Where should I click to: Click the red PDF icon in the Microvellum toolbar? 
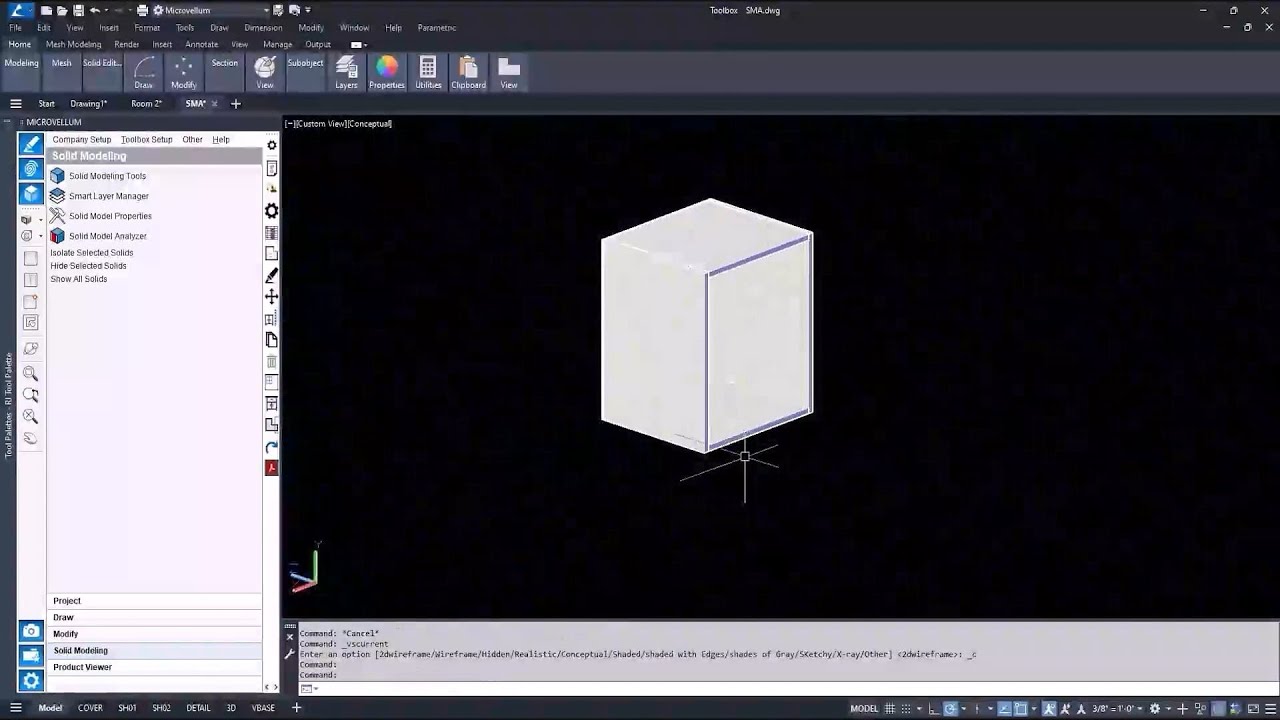[271, 468]
